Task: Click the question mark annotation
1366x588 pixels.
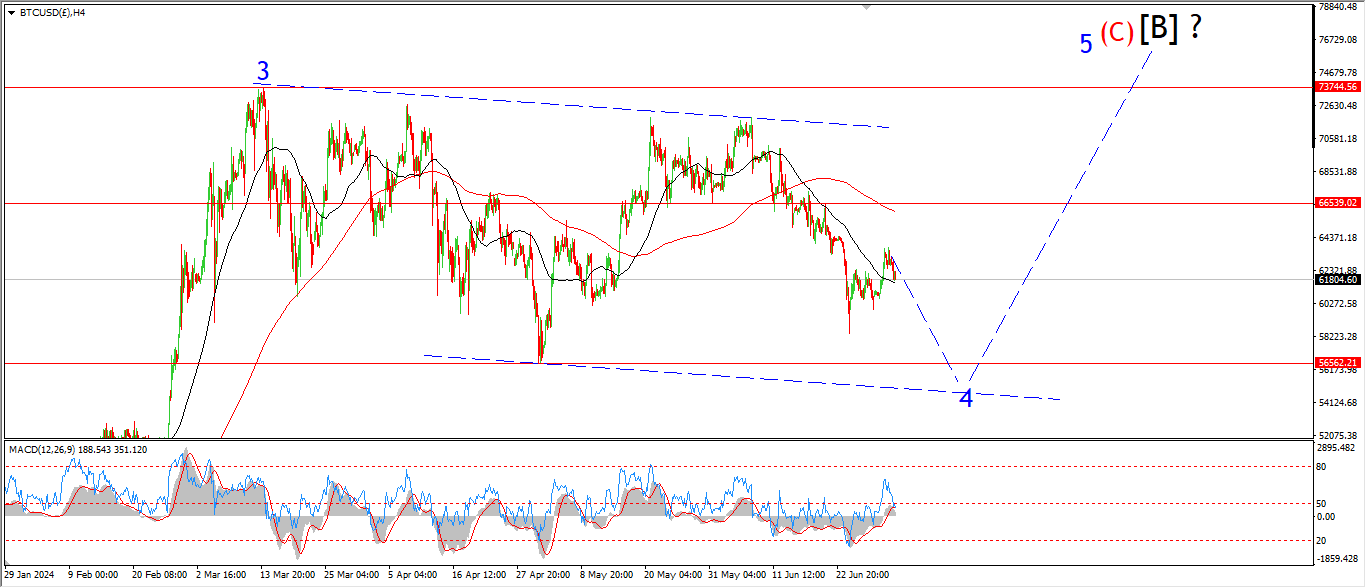Action: [1194, 28]
